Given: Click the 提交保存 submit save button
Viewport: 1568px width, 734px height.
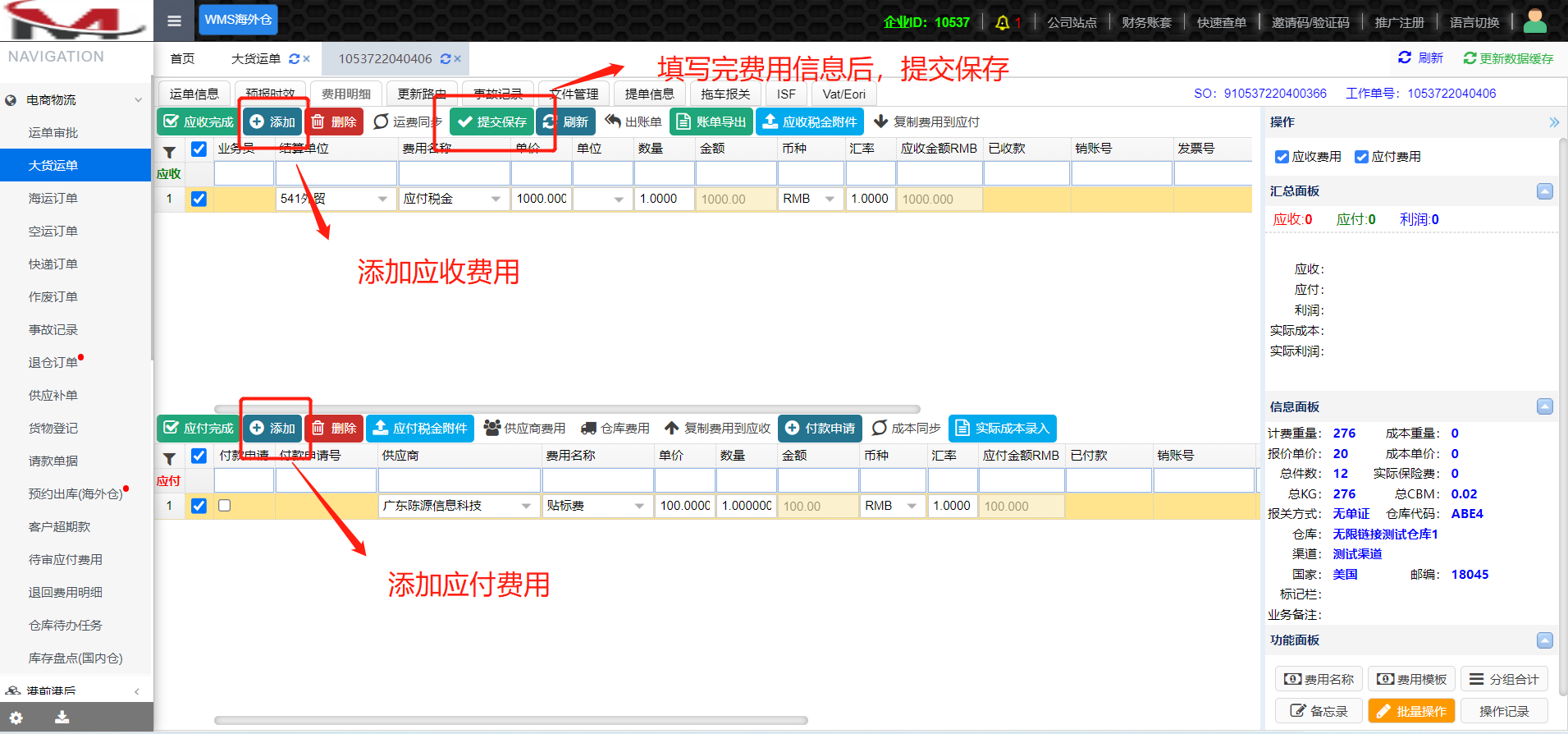Looking at the screenshot, I should pos(492,122).
